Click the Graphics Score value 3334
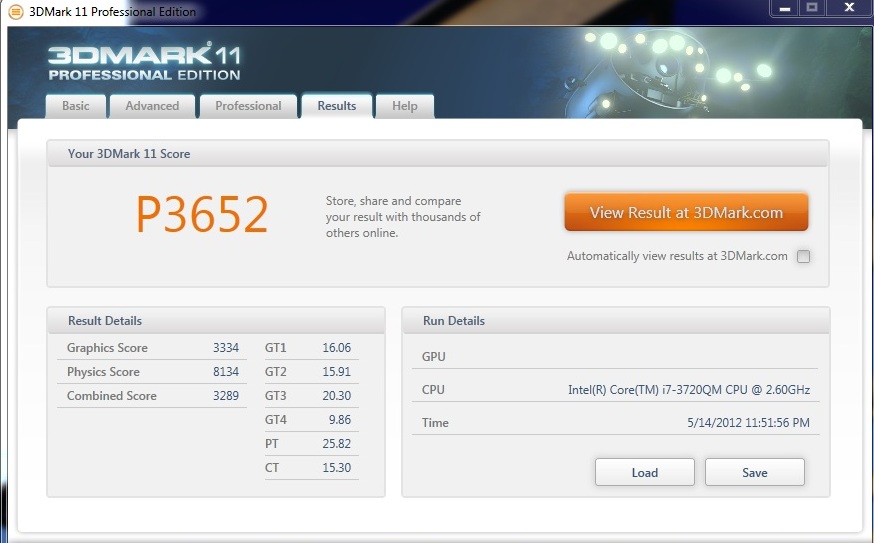The image size is (874, 543). click(226, 348)
